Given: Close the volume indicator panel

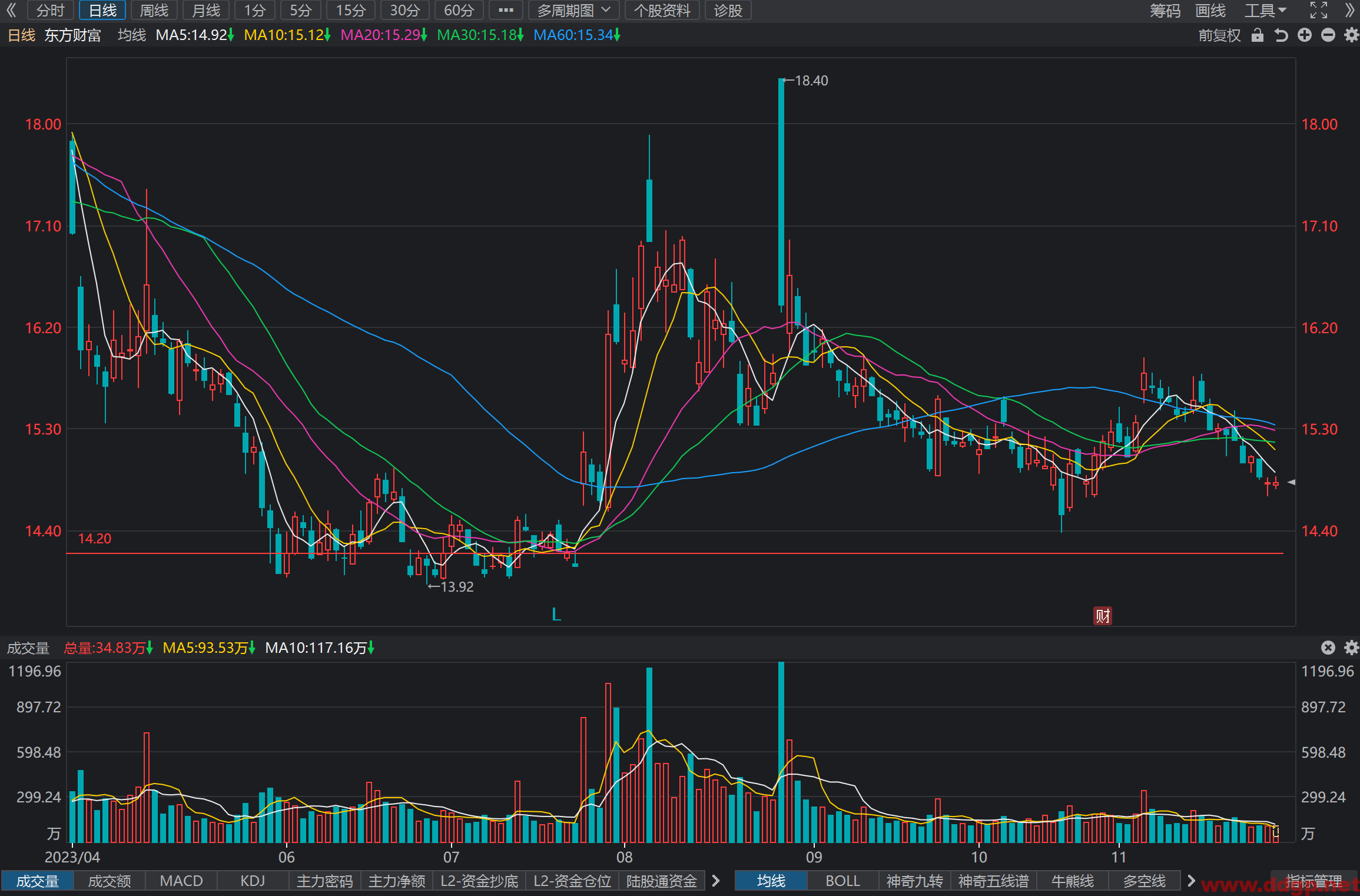Looking at the screenshot, I should coord(1328,648).
